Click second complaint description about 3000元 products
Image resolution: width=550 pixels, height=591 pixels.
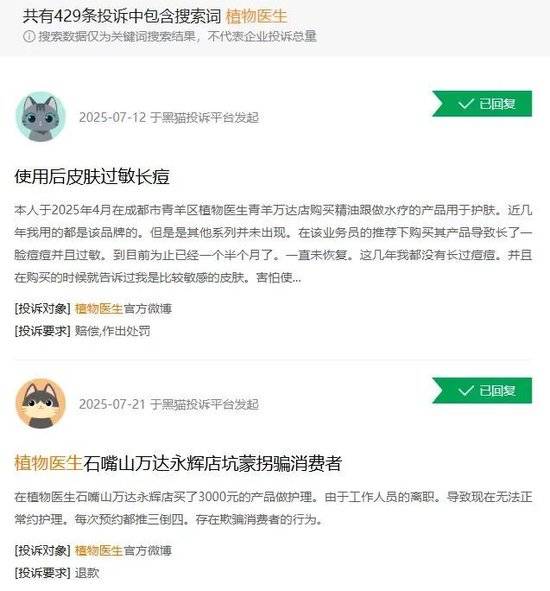pos(273,508)
